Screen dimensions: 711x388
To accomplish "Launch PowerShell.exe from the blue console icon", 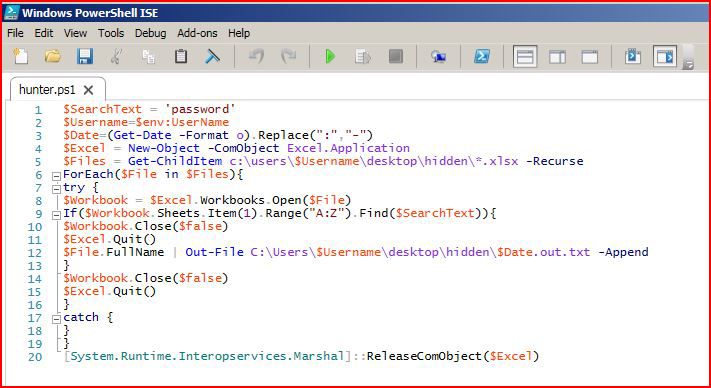I will click(x=481, y=57).
